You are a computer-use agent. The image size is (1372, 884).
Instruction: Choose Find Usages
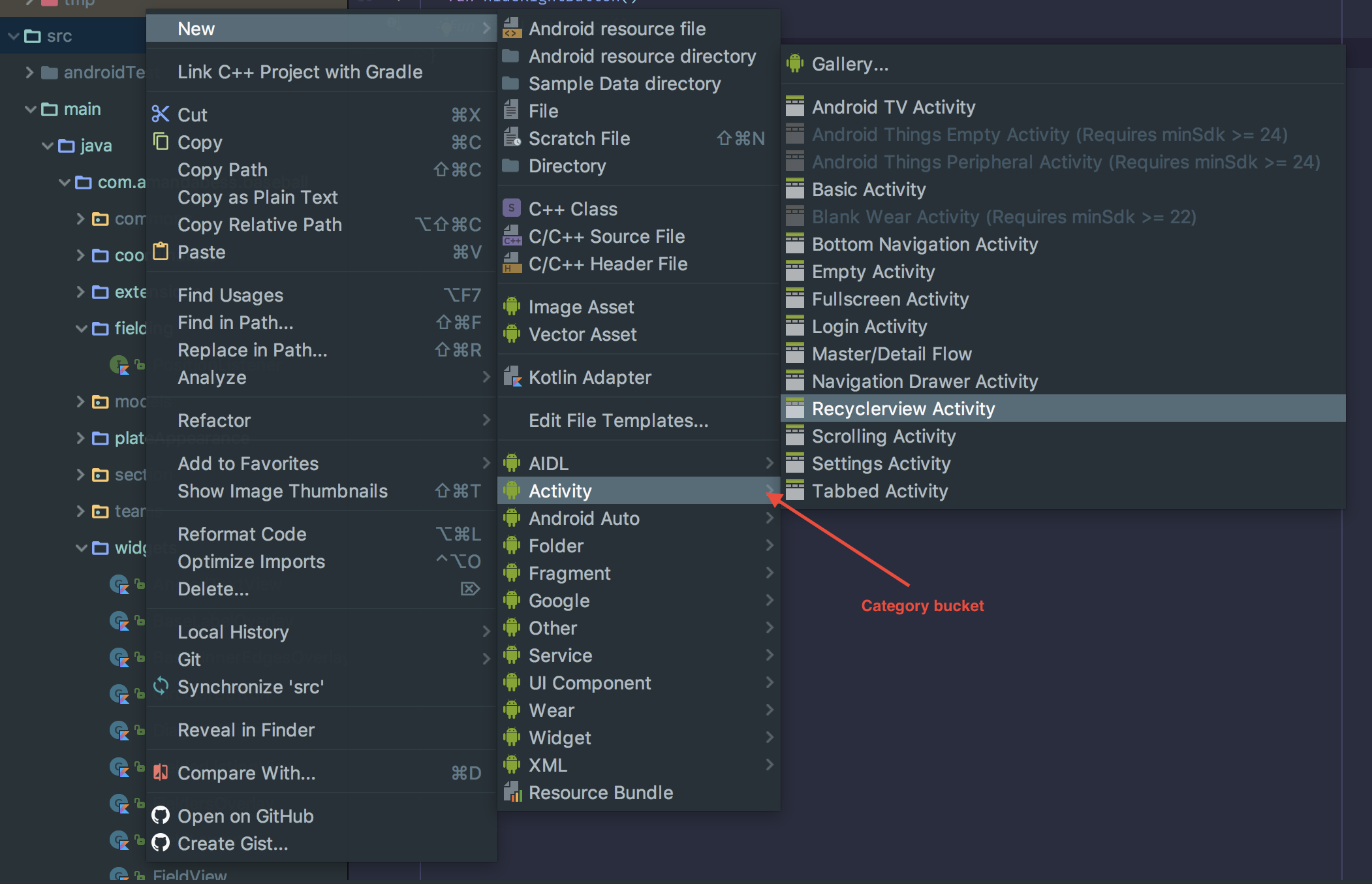[x=322, y=294]
